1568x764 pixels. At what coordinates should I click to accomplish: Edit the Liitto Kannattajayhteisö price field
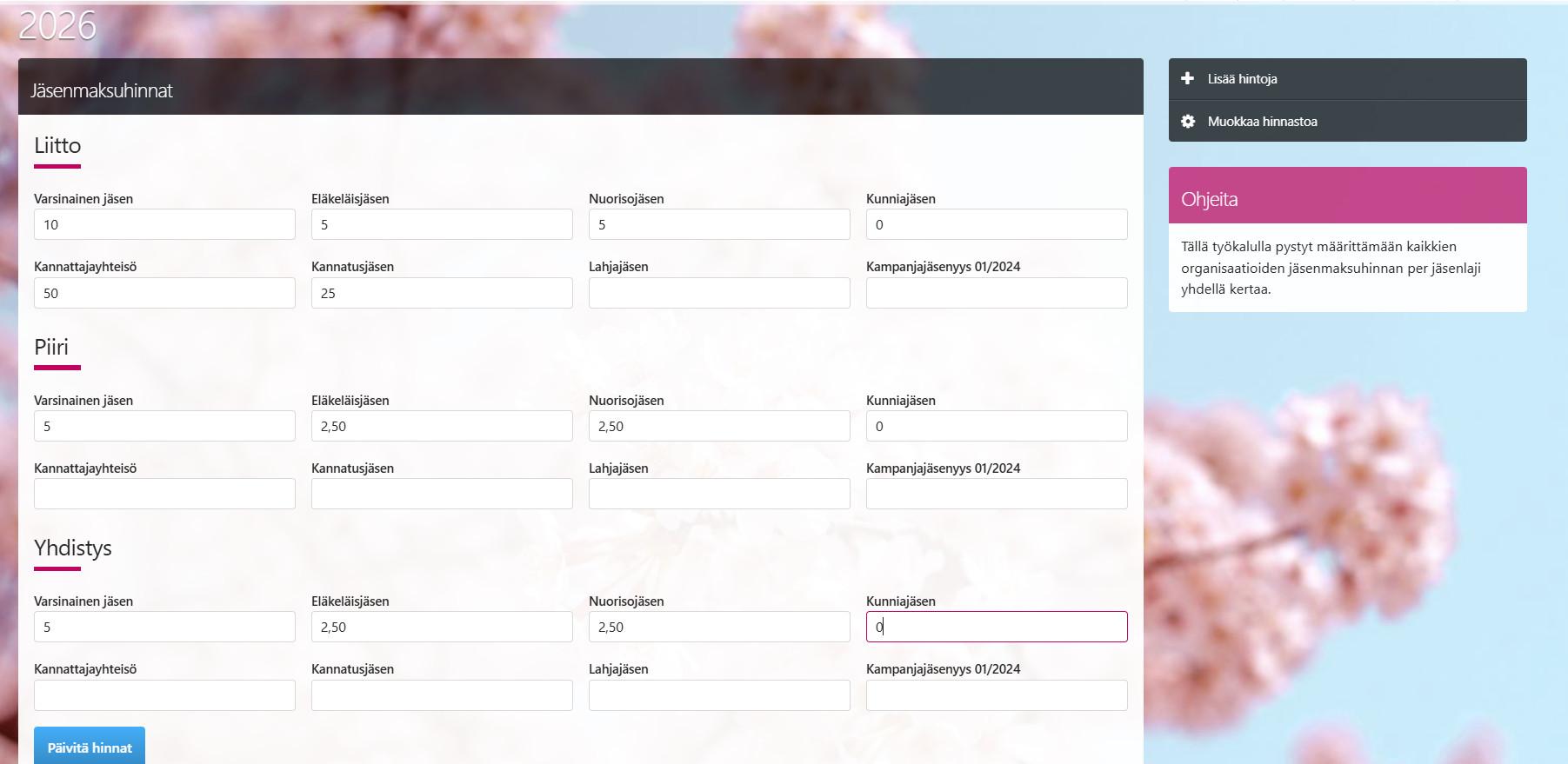[x=164, y=294]
